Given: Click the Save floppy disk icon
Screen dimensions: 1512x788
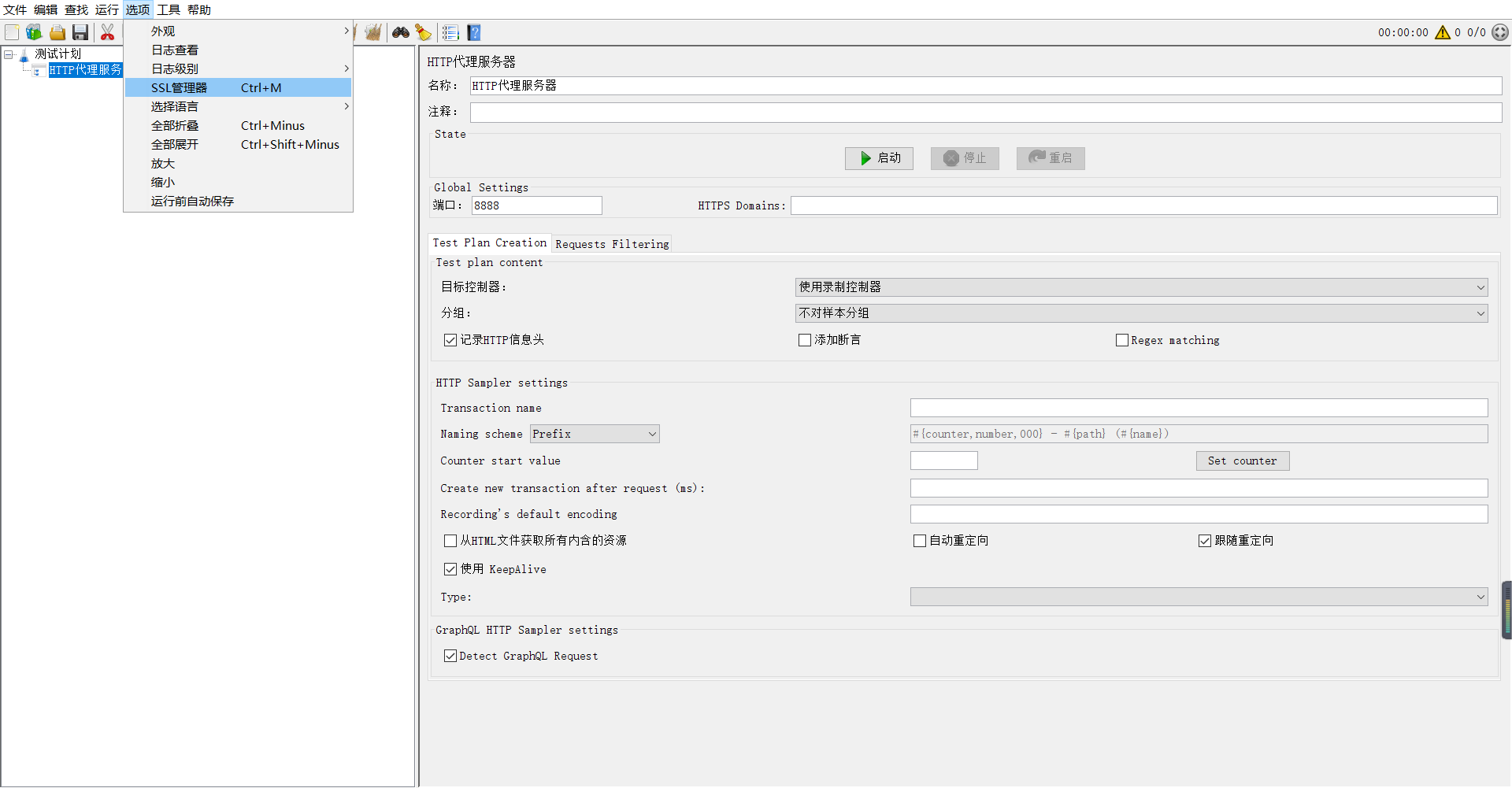Looking at the screenshot, I should pos(80,32).
